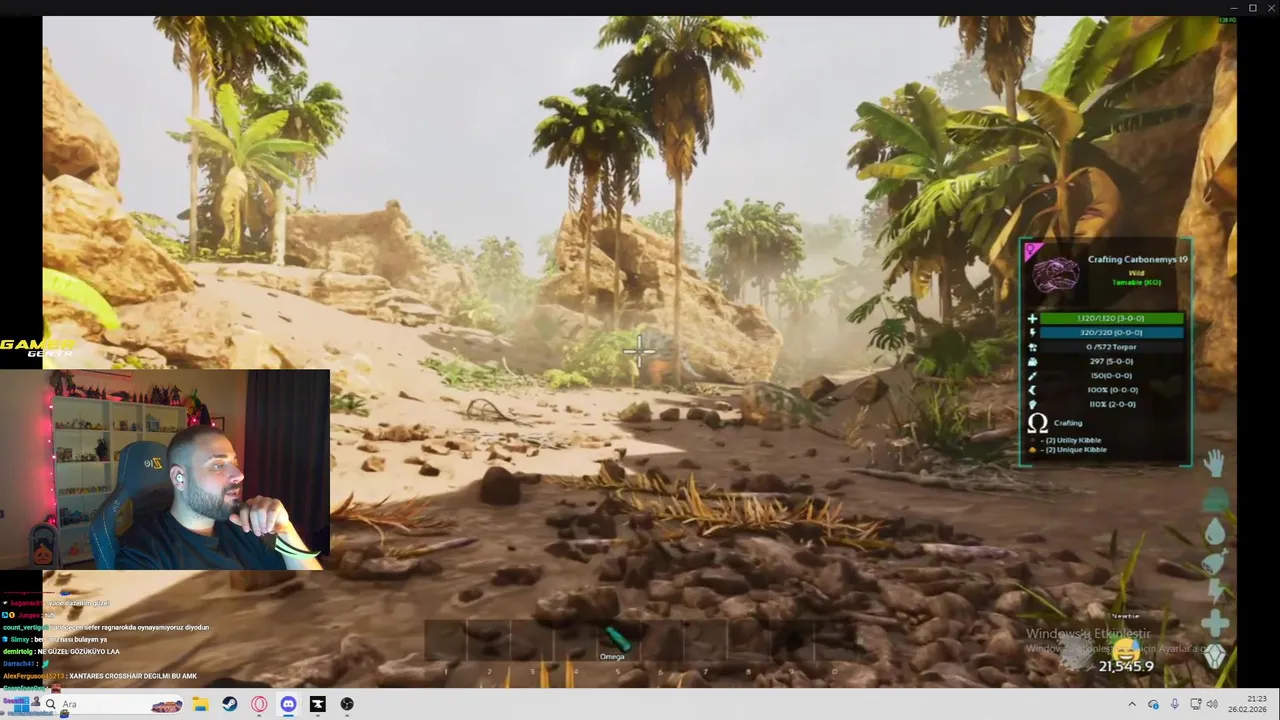Image resolution: width=1280 pixels, height=720 pixels.
Task: Open the black anvil app in taskbar
Action: coord(318,704)
